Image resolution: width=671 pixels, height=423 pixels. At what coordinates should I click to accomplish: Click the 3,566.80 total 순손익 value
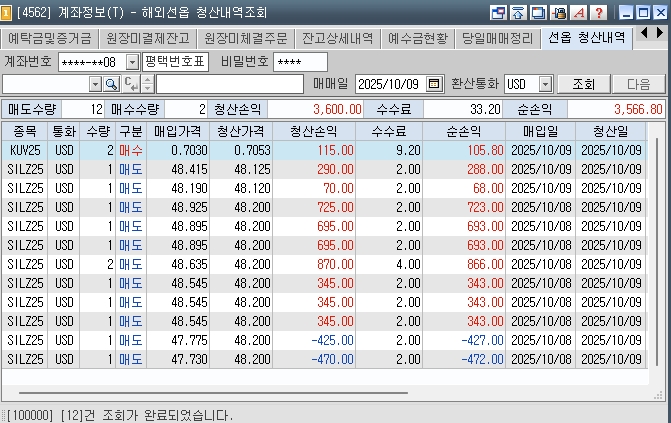616,109
